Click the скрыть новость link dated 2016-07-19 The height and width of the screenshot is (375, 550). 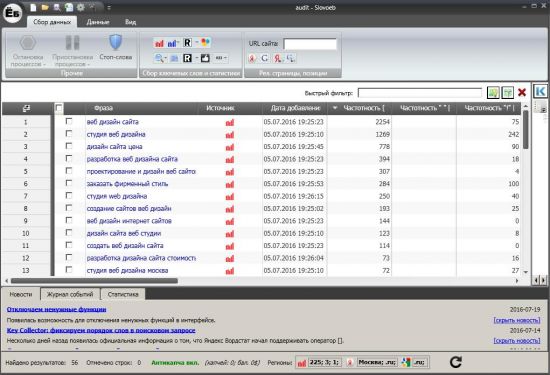pos(517,320)
